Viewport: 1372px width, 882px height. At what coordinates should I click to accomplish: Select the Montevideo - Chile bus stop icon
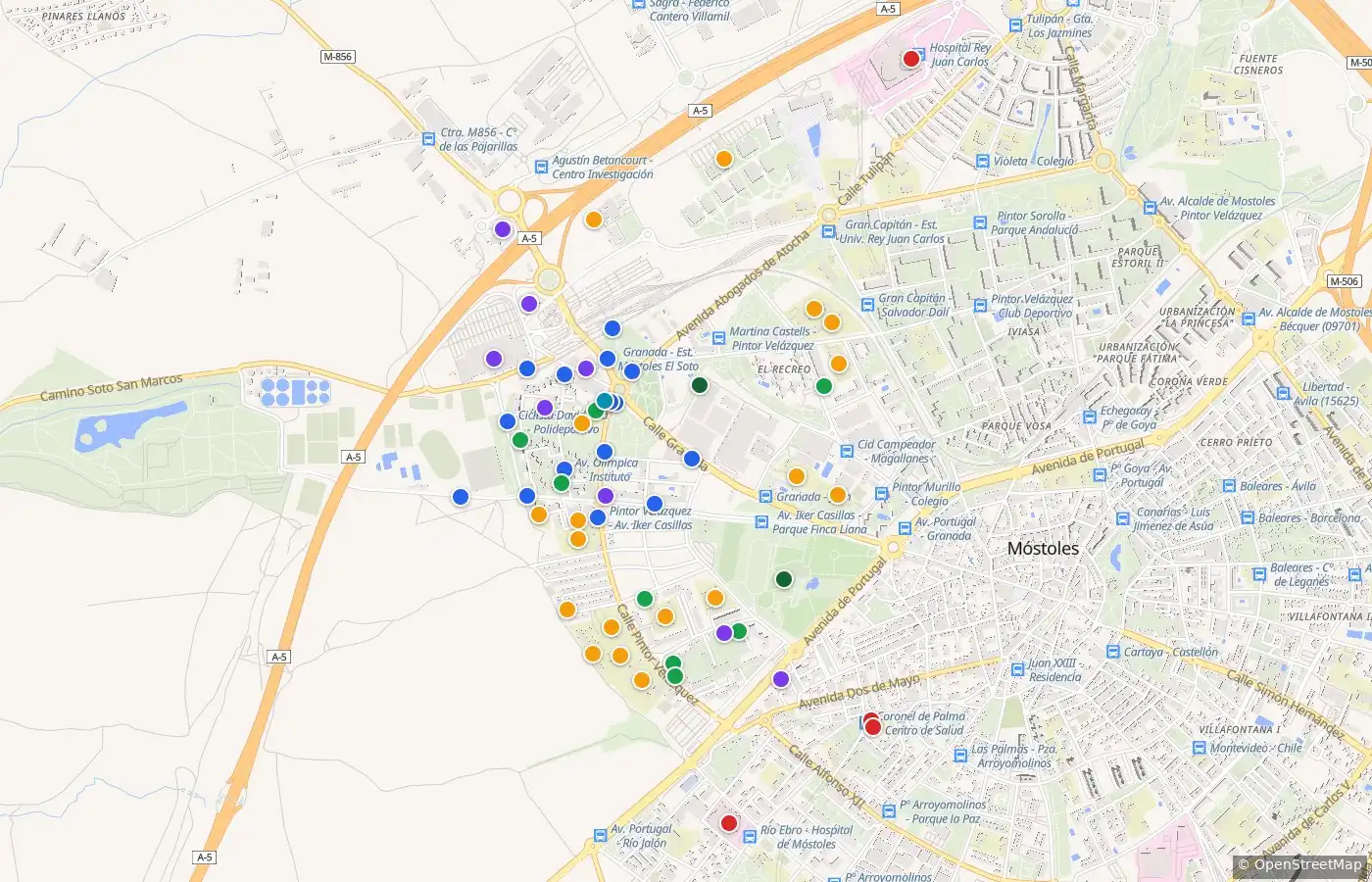(1198, 747)
